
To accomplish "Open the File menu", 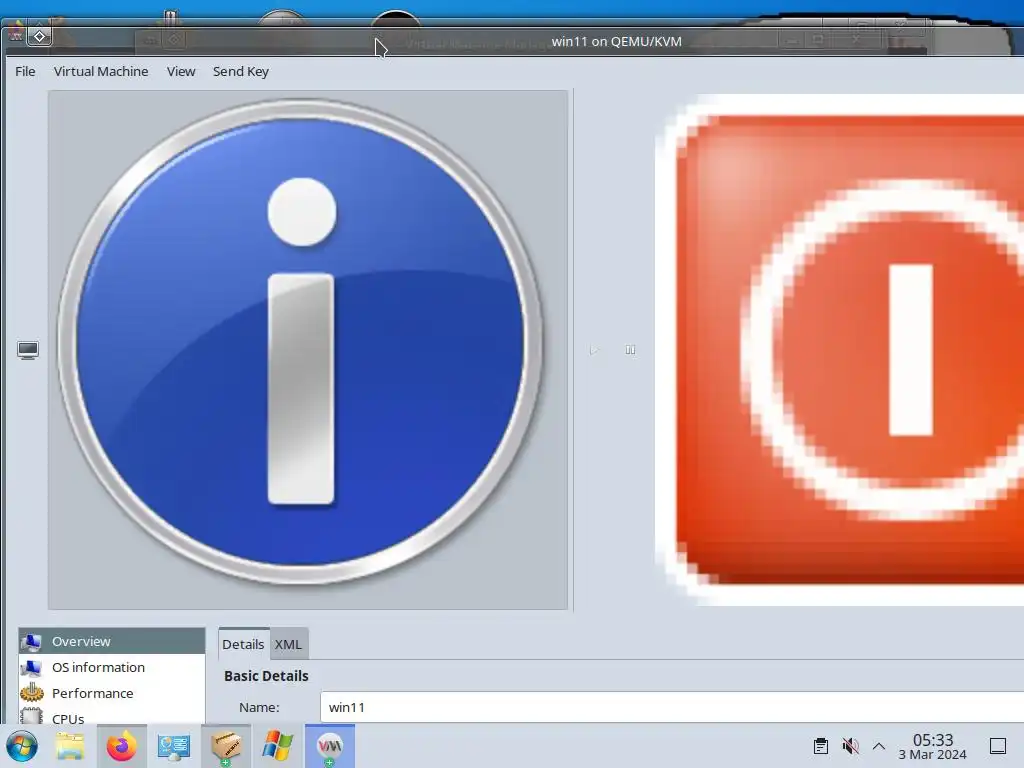I will (25, 71).
